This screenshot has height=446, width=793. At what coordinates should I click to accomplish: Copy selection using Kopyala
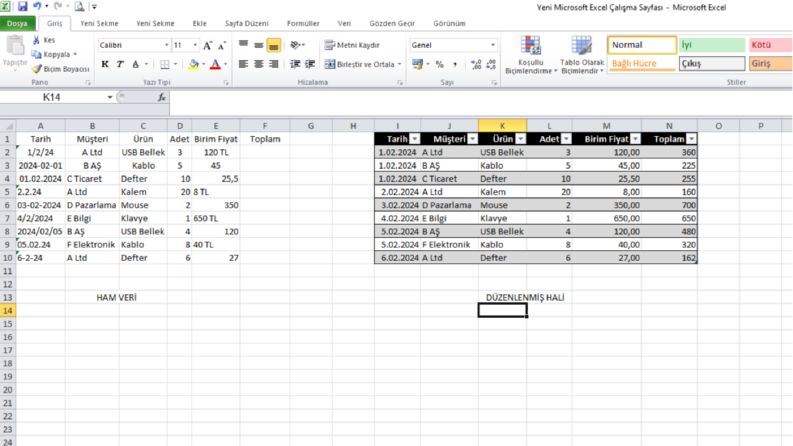click(x=54, y=54)
